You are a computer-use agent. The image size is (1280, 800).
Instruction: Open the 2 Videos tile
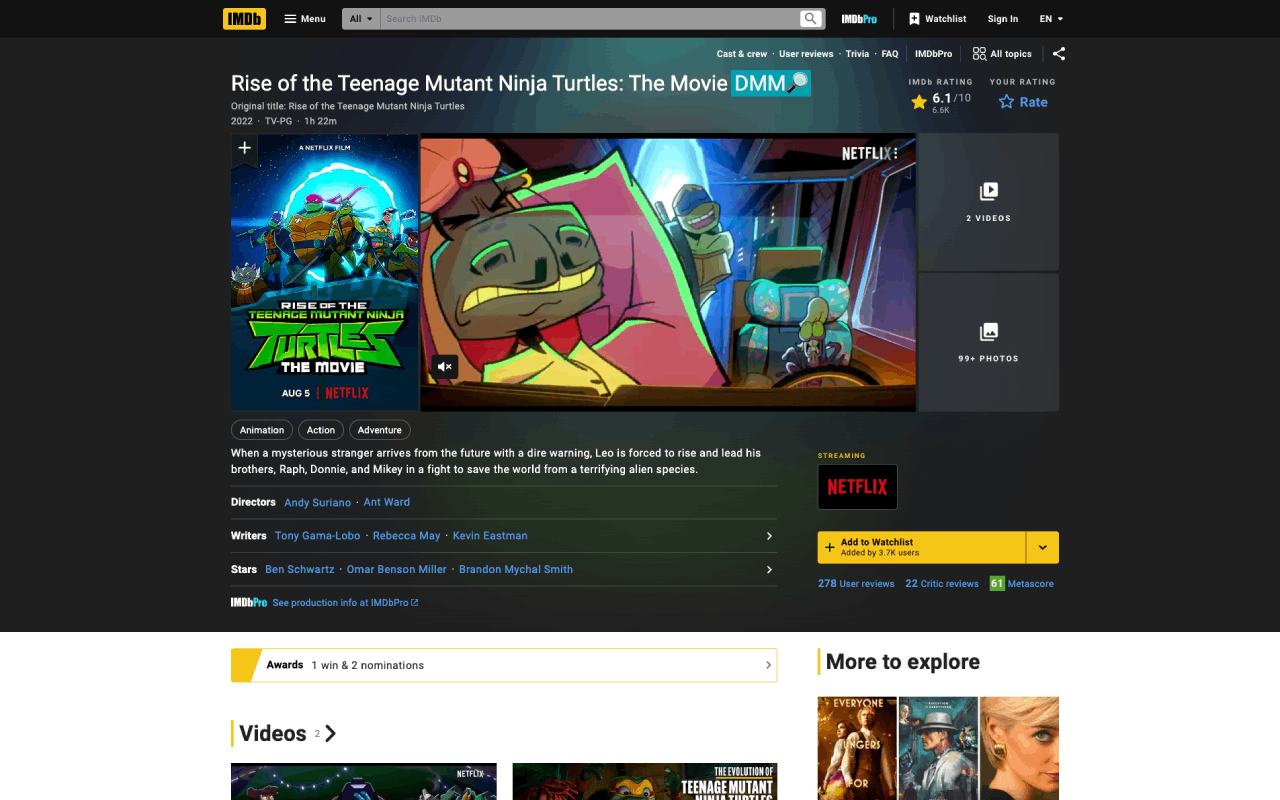tap(988, 202)
